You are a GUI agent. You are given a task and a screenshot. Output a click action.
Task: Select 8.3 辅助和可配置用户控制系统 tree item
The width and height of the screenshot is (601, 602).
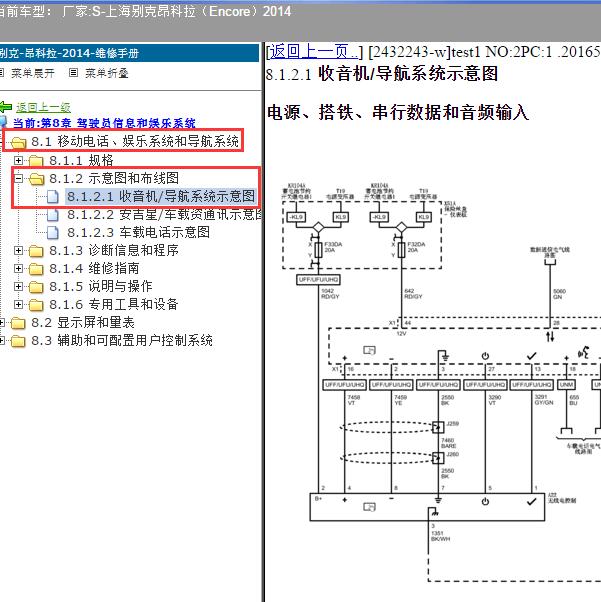(x=122, y=341)
